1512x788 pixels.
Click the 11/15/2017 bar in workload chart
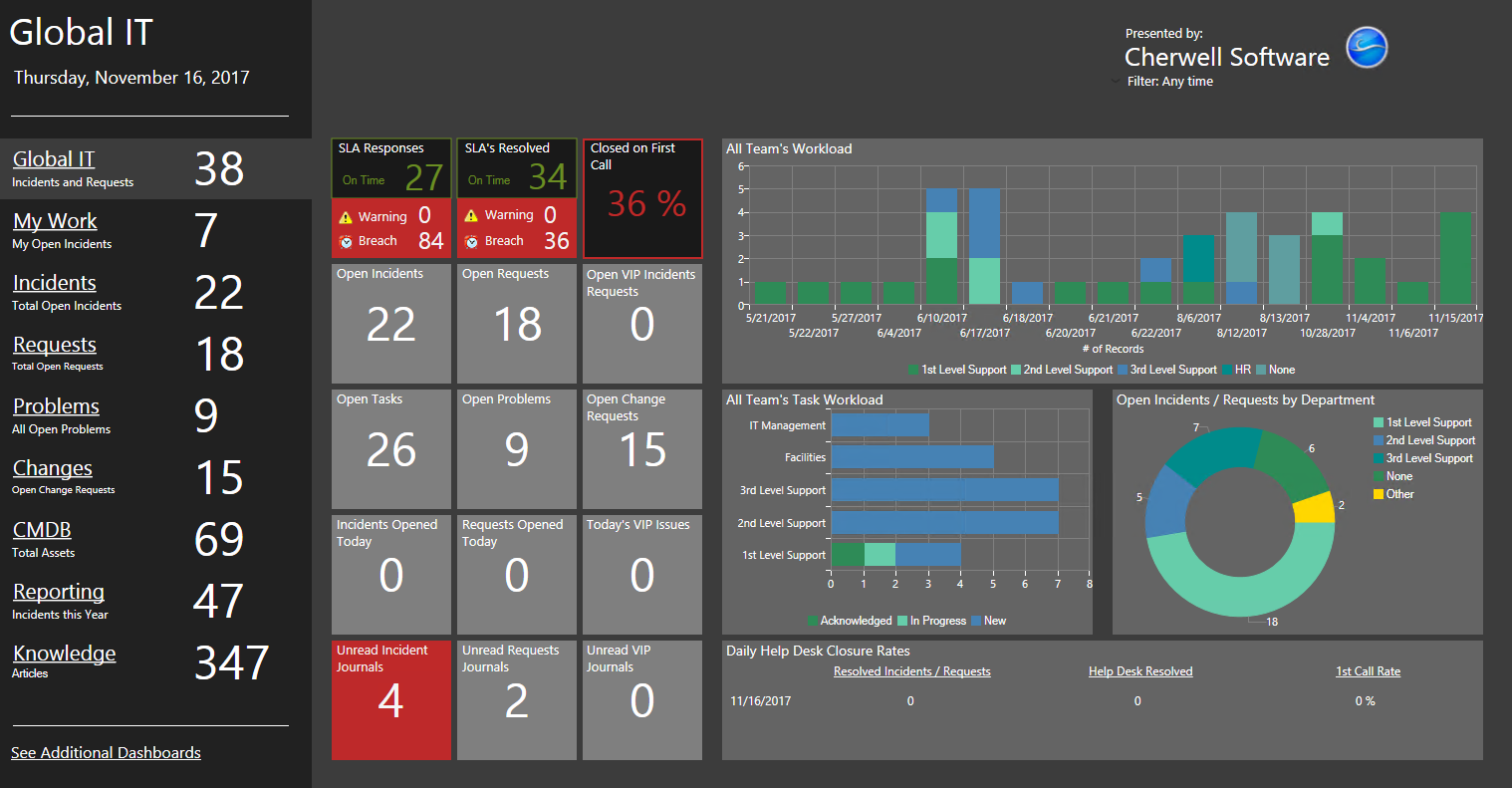(x=1455, y=258)
